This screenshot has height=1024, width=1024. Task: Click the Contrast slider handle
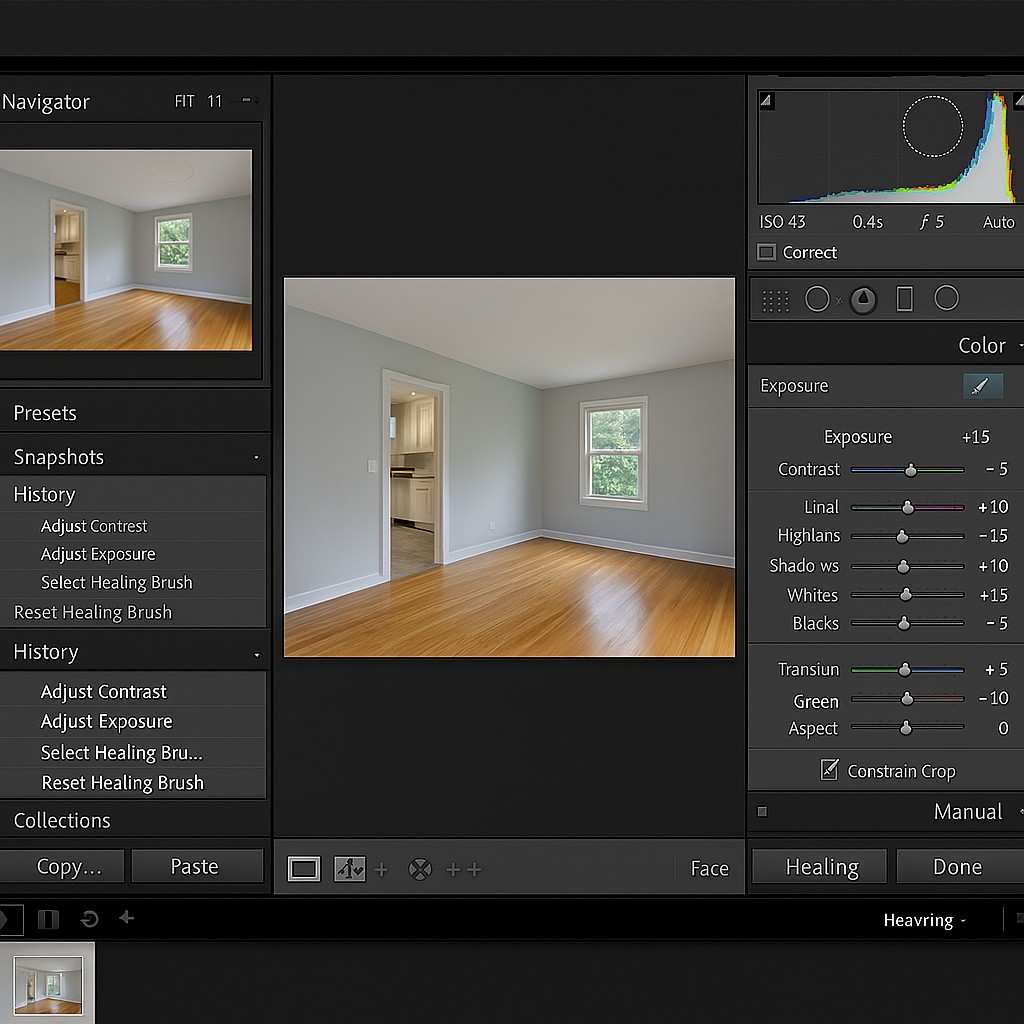click(x=910, y=470)
